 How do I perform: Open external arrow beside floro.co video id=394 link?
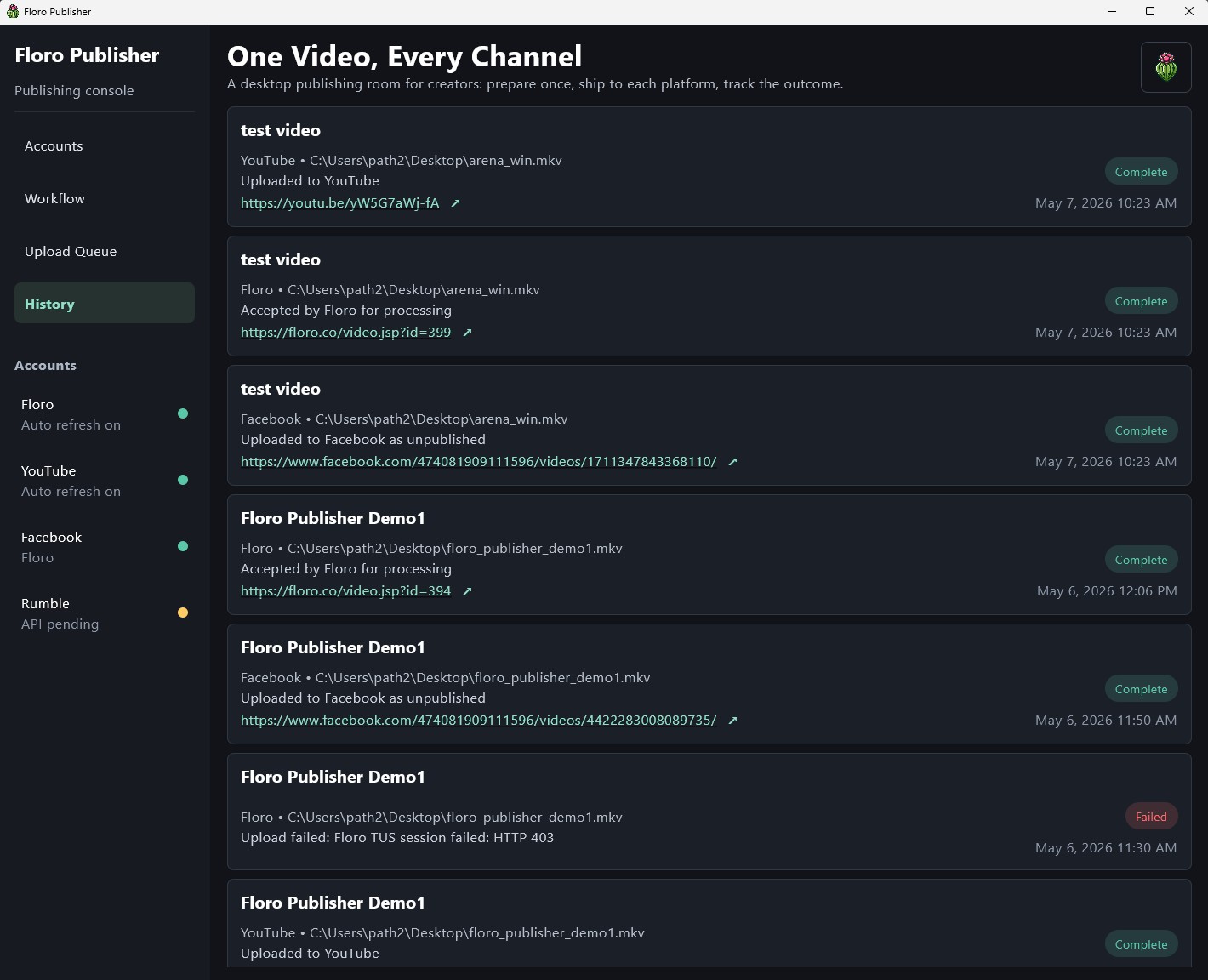467,591
